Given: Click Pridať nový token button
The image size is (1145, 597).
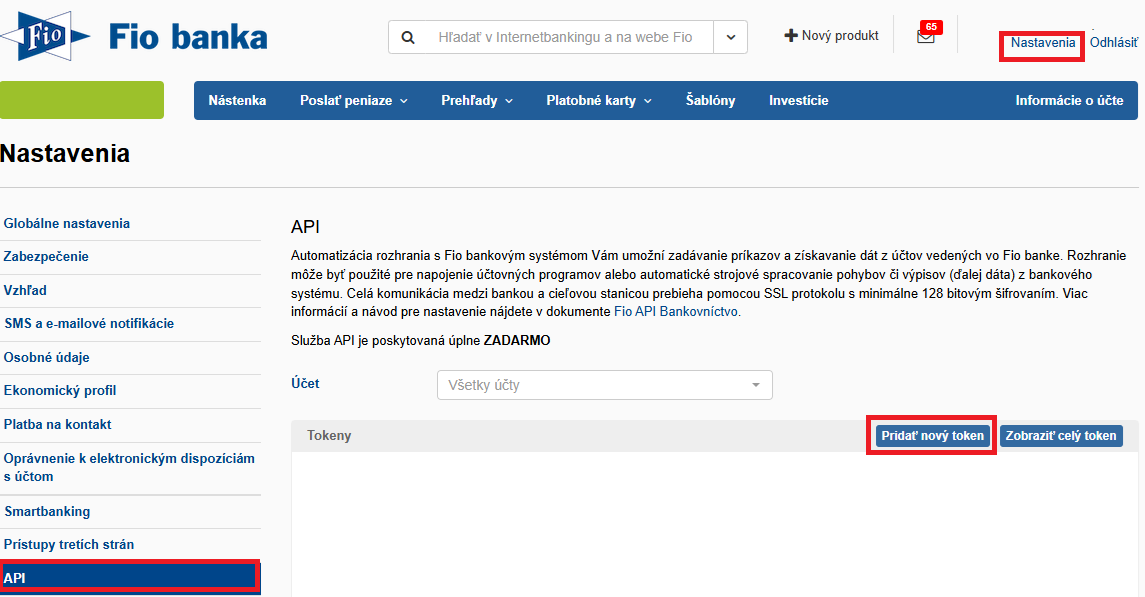Looking at the screenshot, I should click(932, 436).
